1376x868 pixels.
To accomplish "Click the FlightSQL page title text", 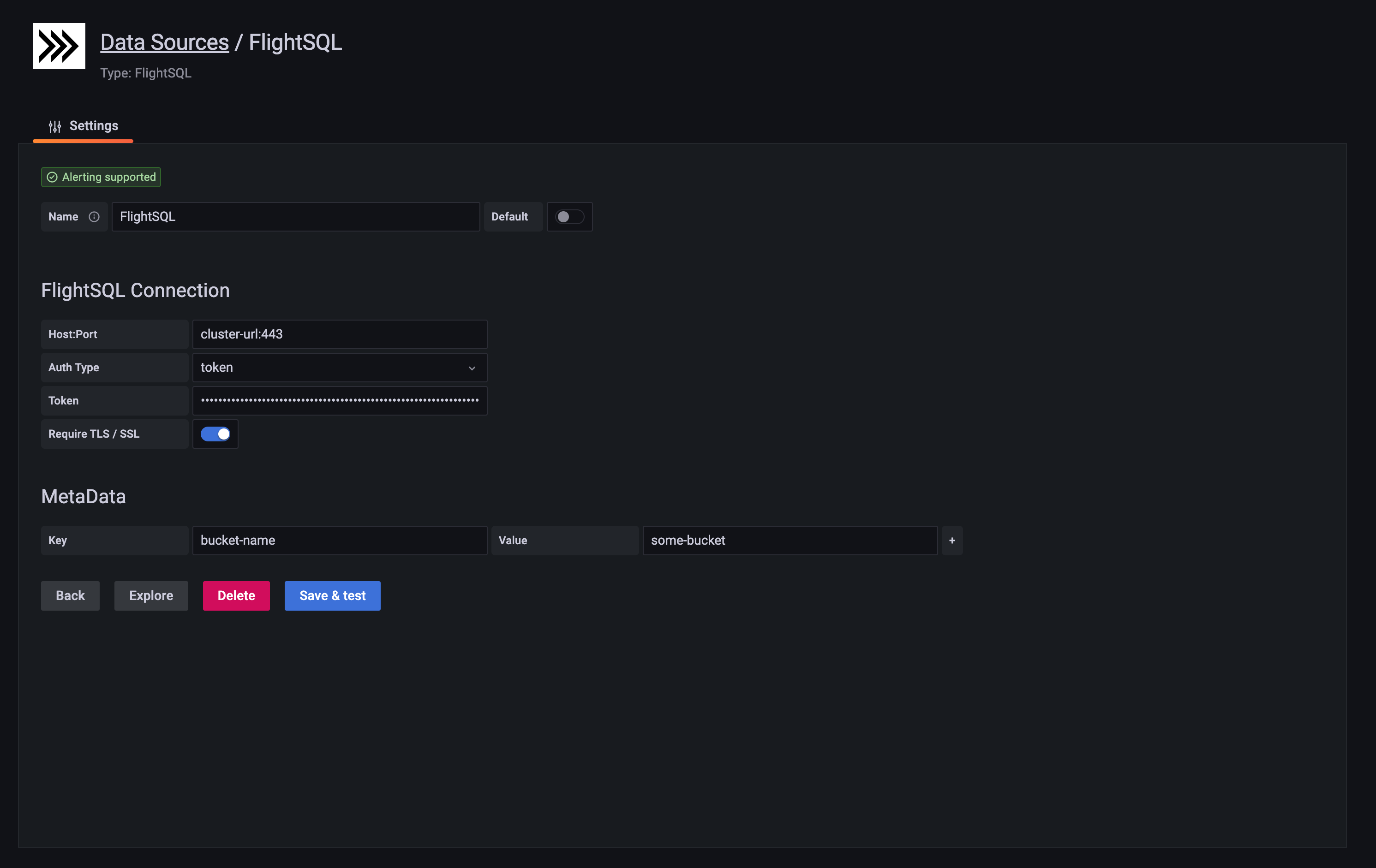I will coord(295,42).
